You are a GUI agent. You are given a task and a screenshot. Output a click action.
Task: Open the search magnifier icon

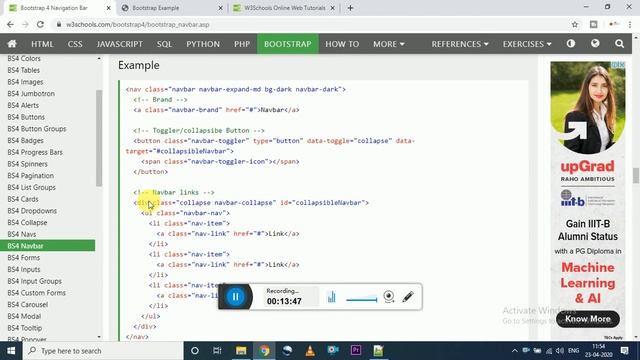619,43
